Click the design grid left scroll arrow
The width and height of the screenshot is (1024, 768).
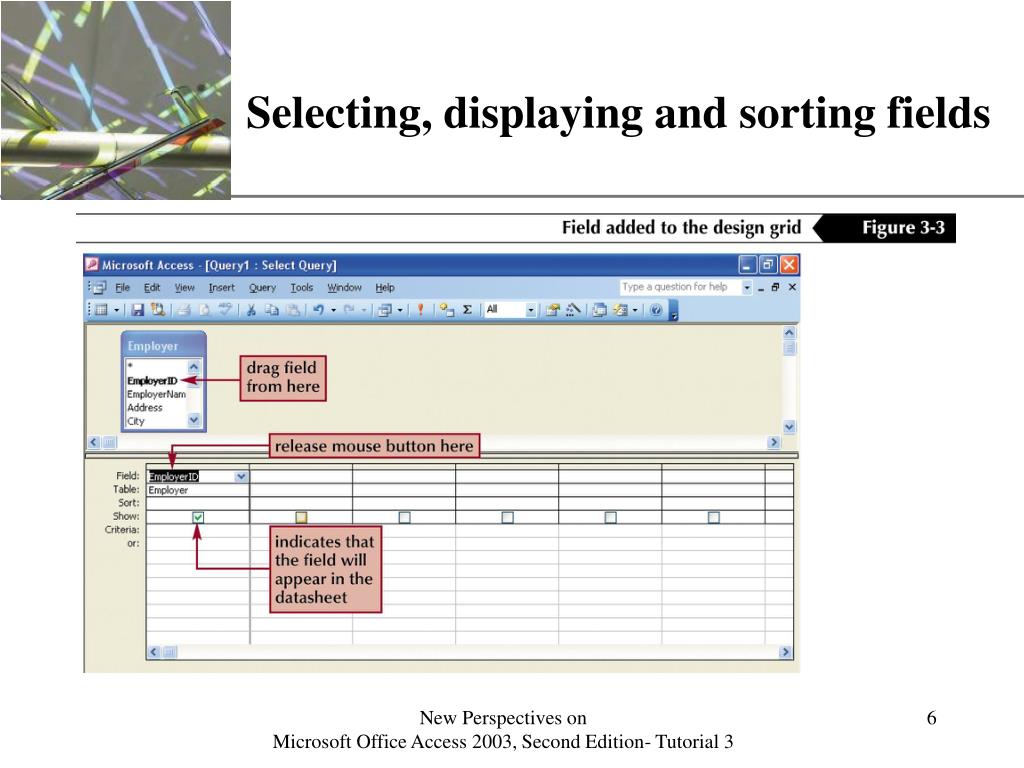coord(154,652)
